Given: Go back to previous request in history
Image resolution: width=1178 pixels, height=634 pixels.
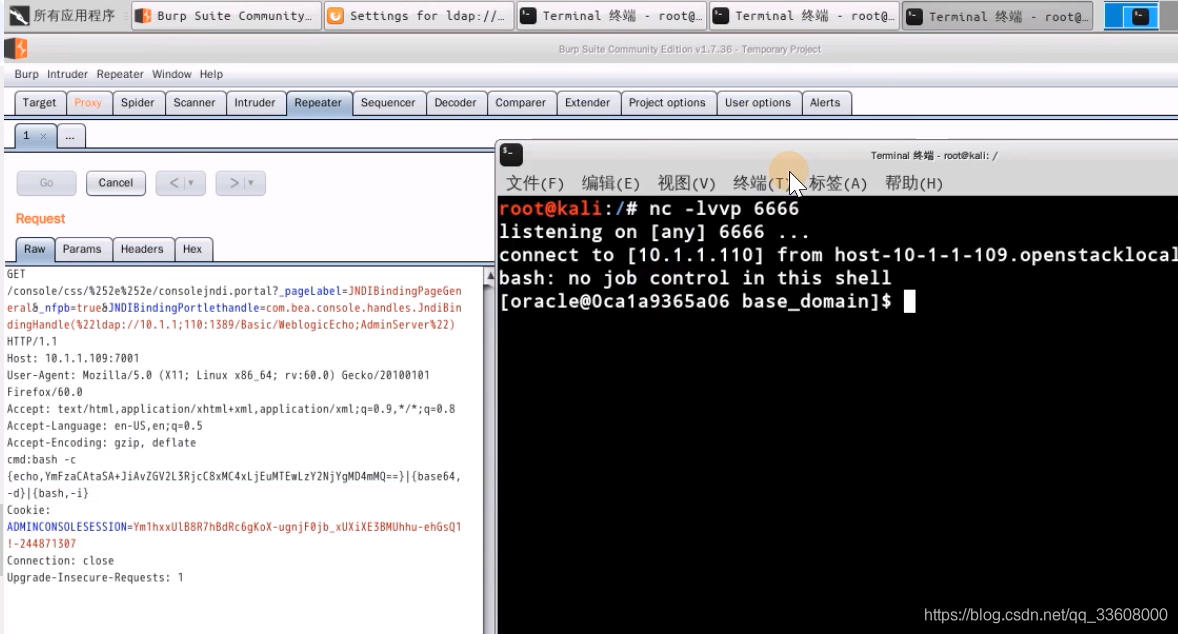Looking at the screenshot, I should pyautogui.click(x=174, y=183).
